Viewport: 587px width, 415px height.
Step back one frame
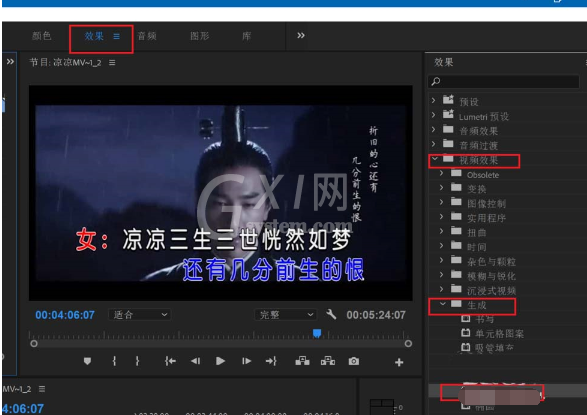coord(195,361)
